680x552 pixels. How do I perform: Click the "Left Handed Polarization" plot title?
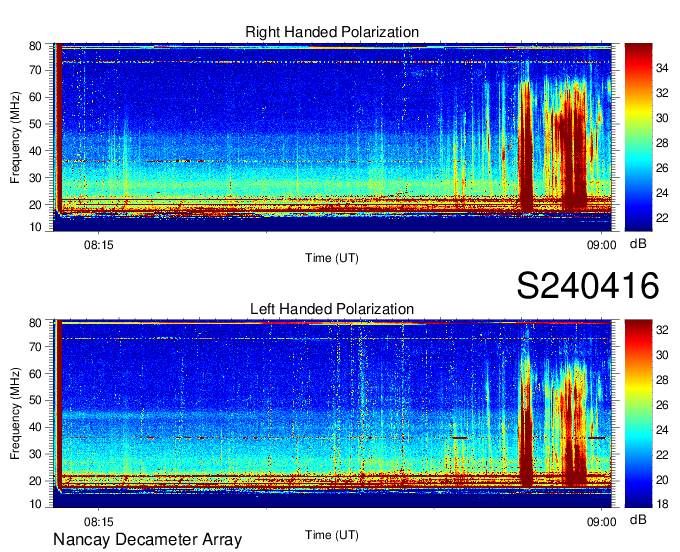tap(332, 309)
